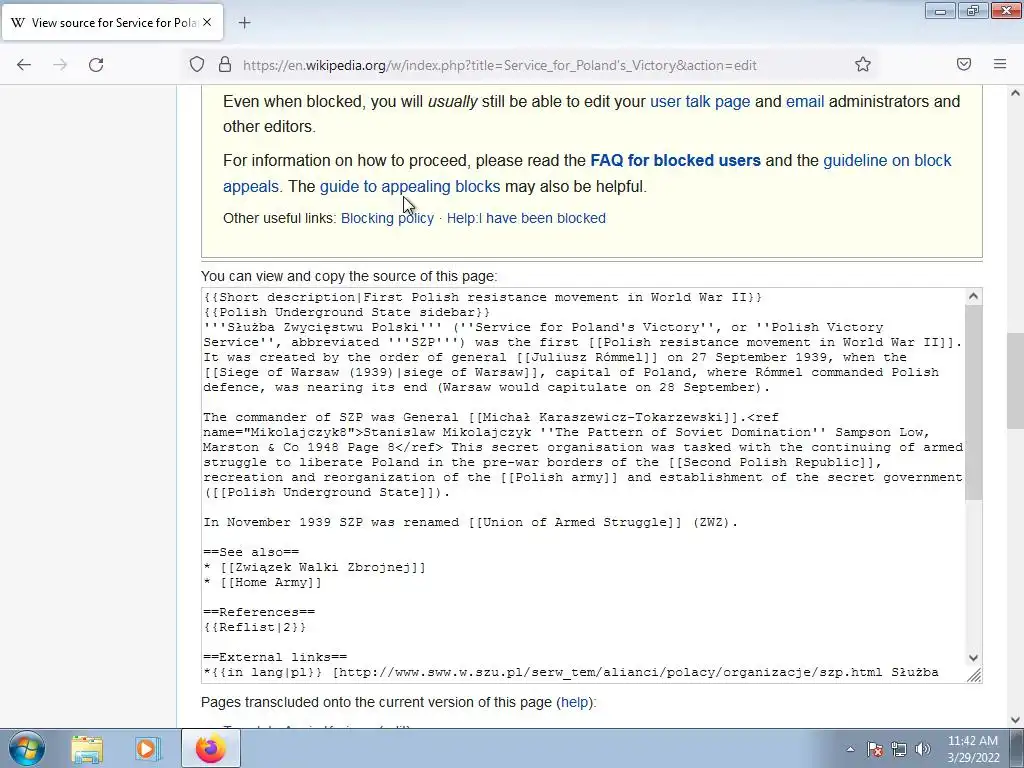This screenshot has height=768, width=1024.
Task: Click source textarea scroll up arrow
Action: 973,296
